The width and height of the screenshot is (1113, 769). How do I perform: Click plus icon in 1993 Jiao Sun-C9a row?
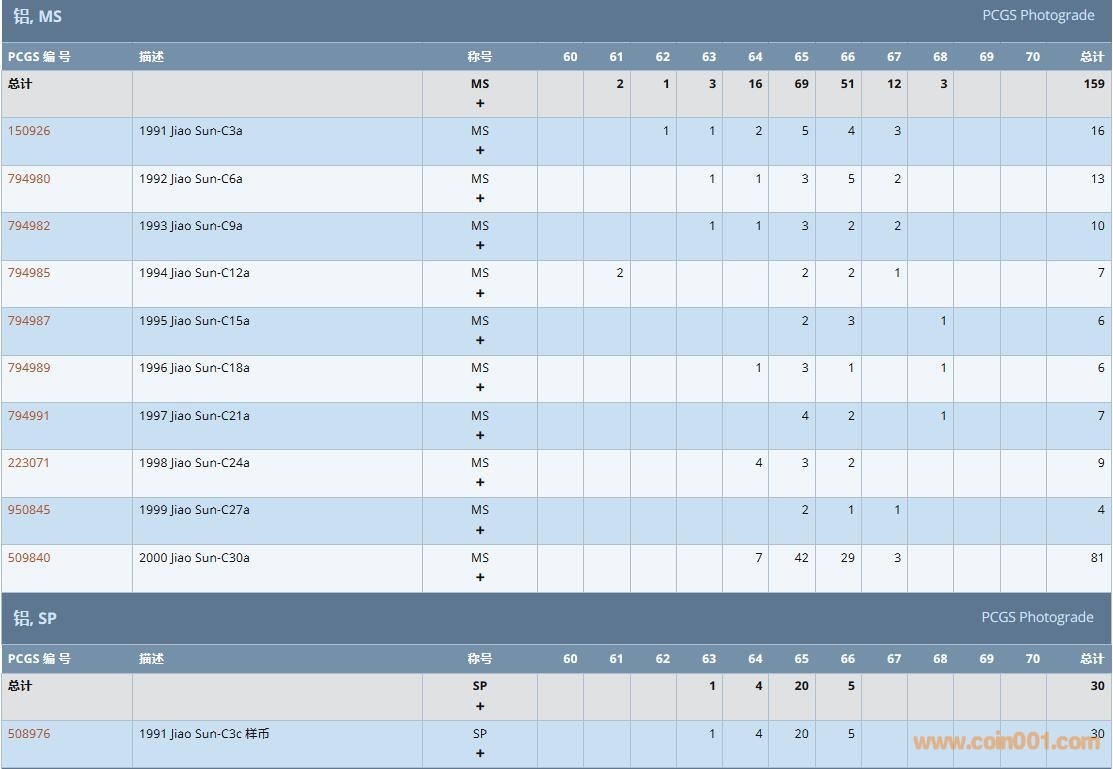[480, 245]
